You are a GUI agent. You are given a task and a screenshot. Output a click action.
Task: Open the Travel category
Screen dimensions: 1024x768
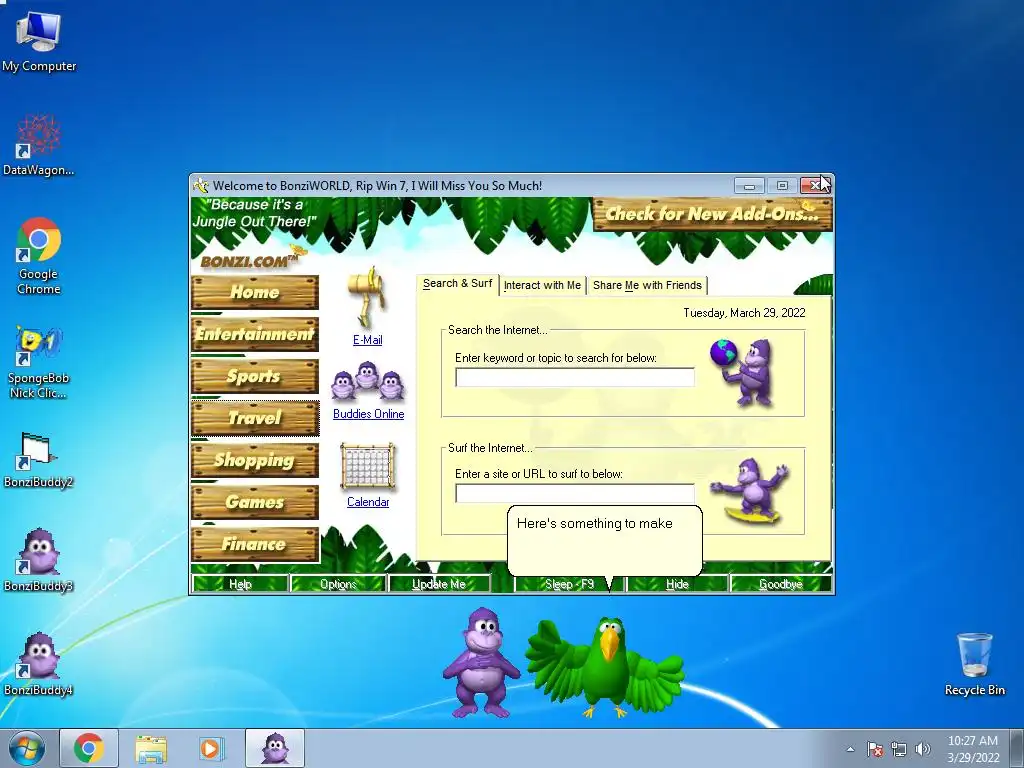point(255,418)
